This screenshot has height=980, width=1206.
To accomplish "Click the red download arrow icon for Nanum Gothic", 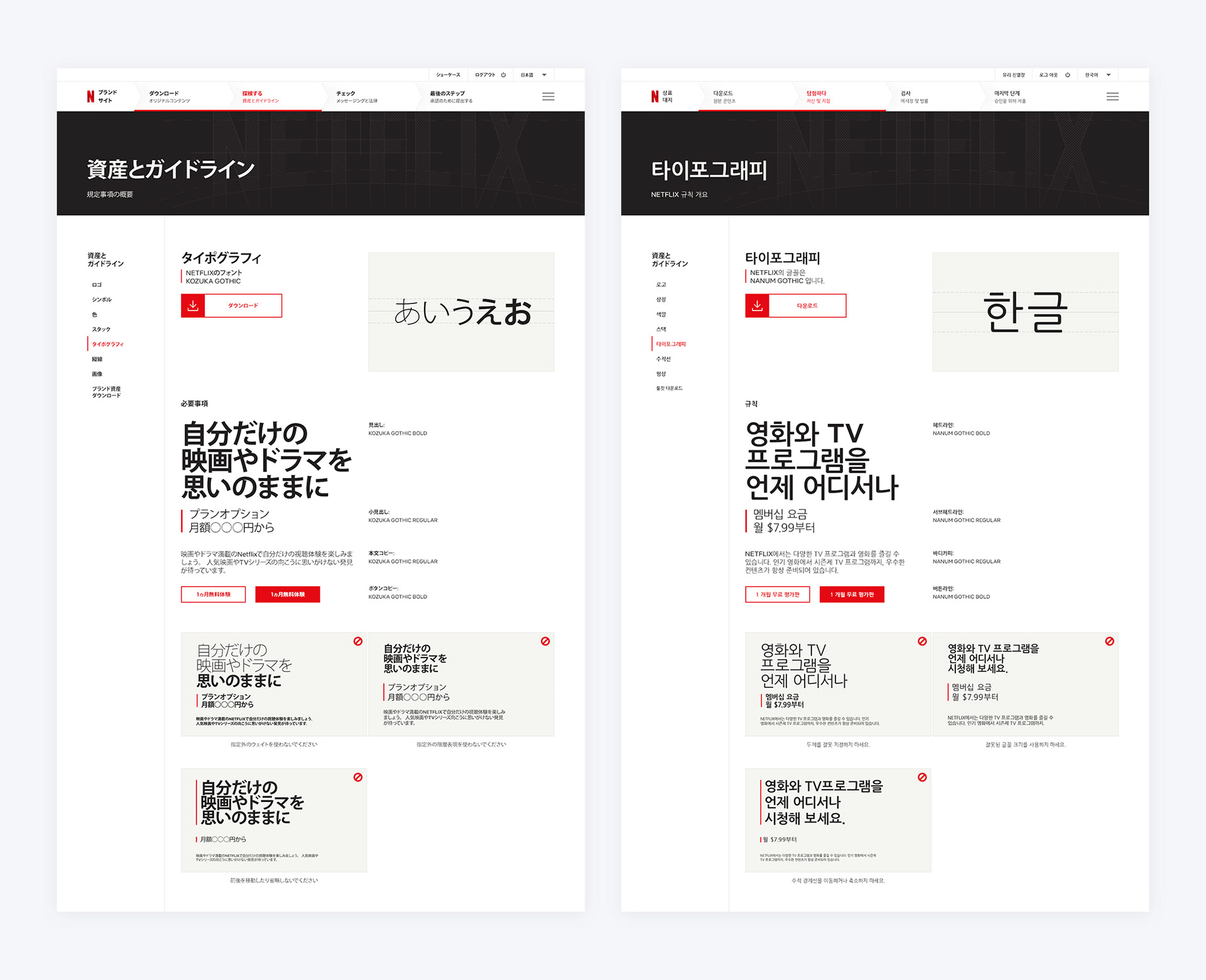I will 757,305.
